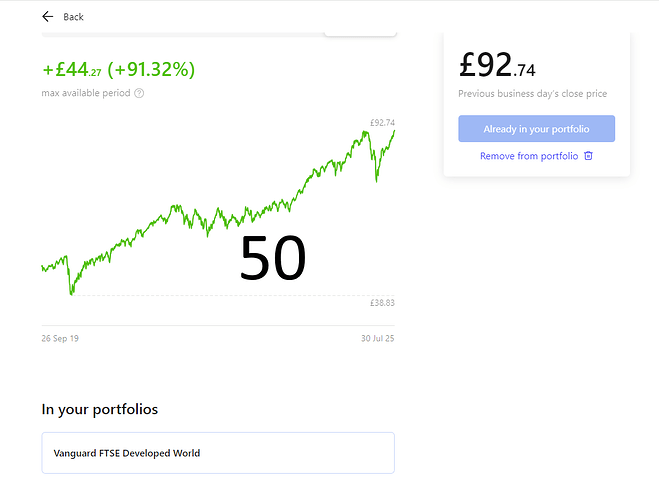This screenshot has height=500, width=659.
Task: Click the trash bin icon
Action: point(588,156)
